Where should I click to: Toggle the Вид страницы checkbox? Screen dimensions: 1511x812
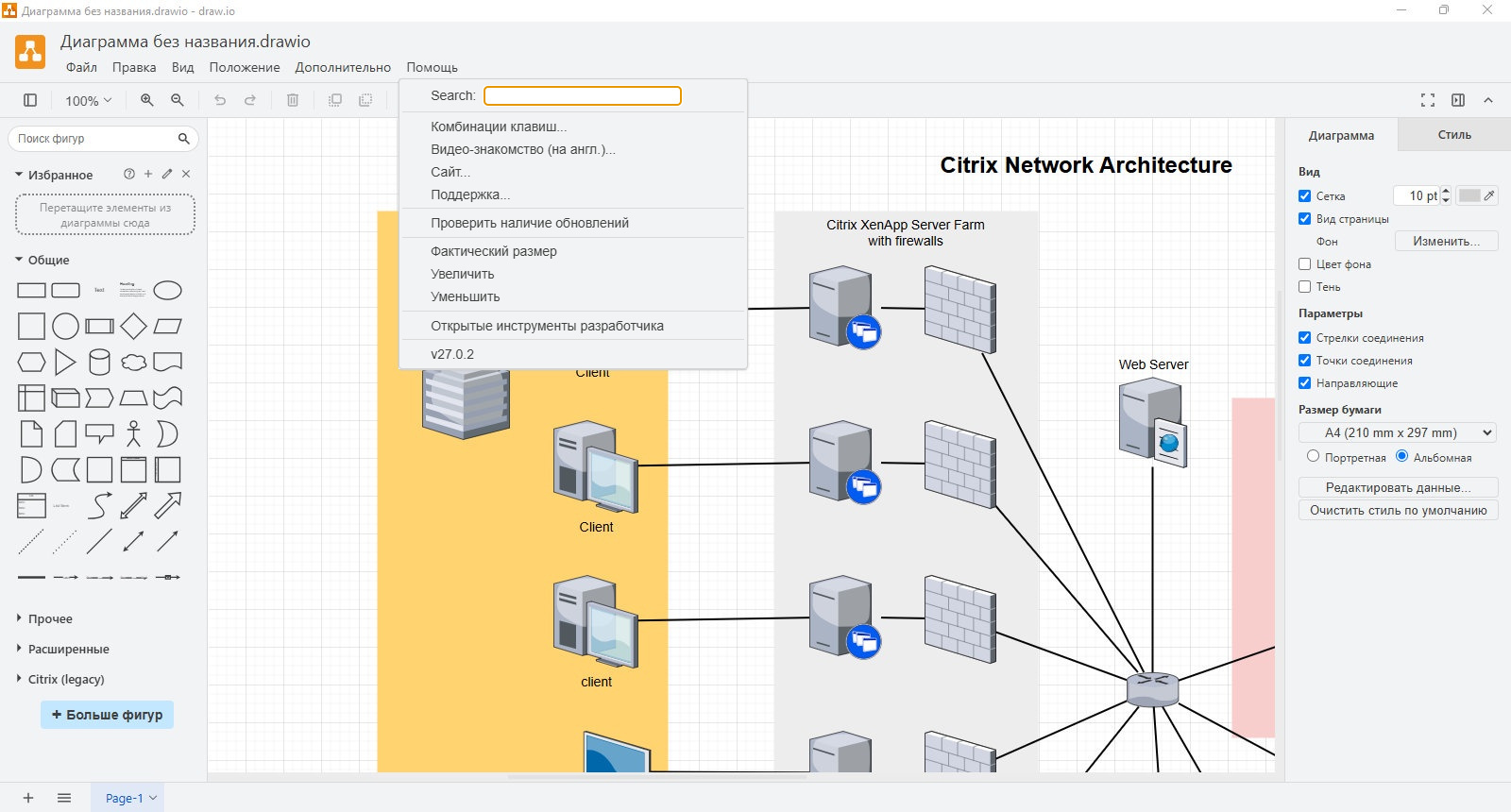pos(1304,218)
